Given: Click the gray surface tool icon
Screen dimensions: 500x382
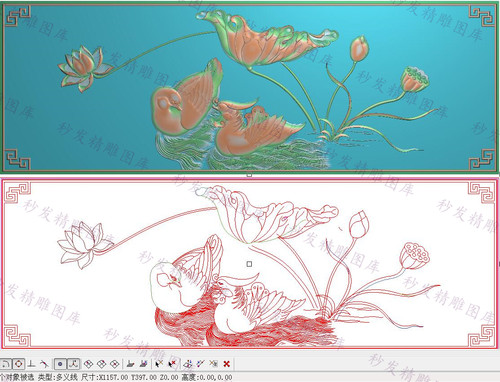Looking at the screenshot, I should 131,364.
